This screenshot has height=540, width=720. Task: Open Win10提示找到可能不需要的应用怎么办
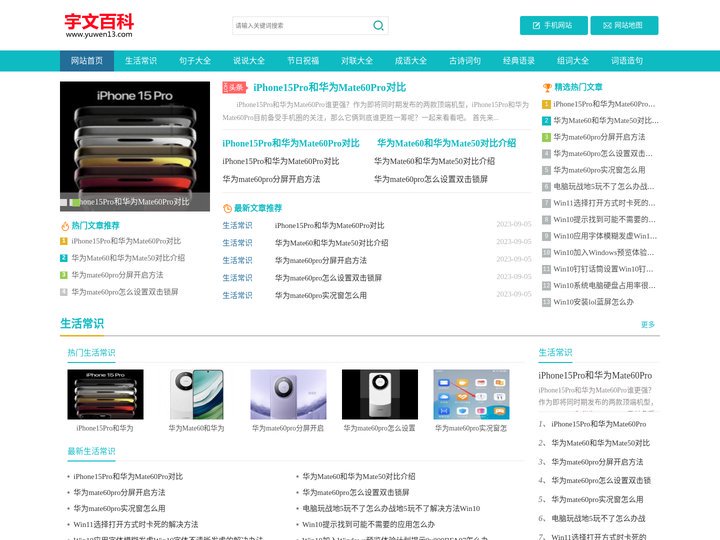(x=368, y=524)
